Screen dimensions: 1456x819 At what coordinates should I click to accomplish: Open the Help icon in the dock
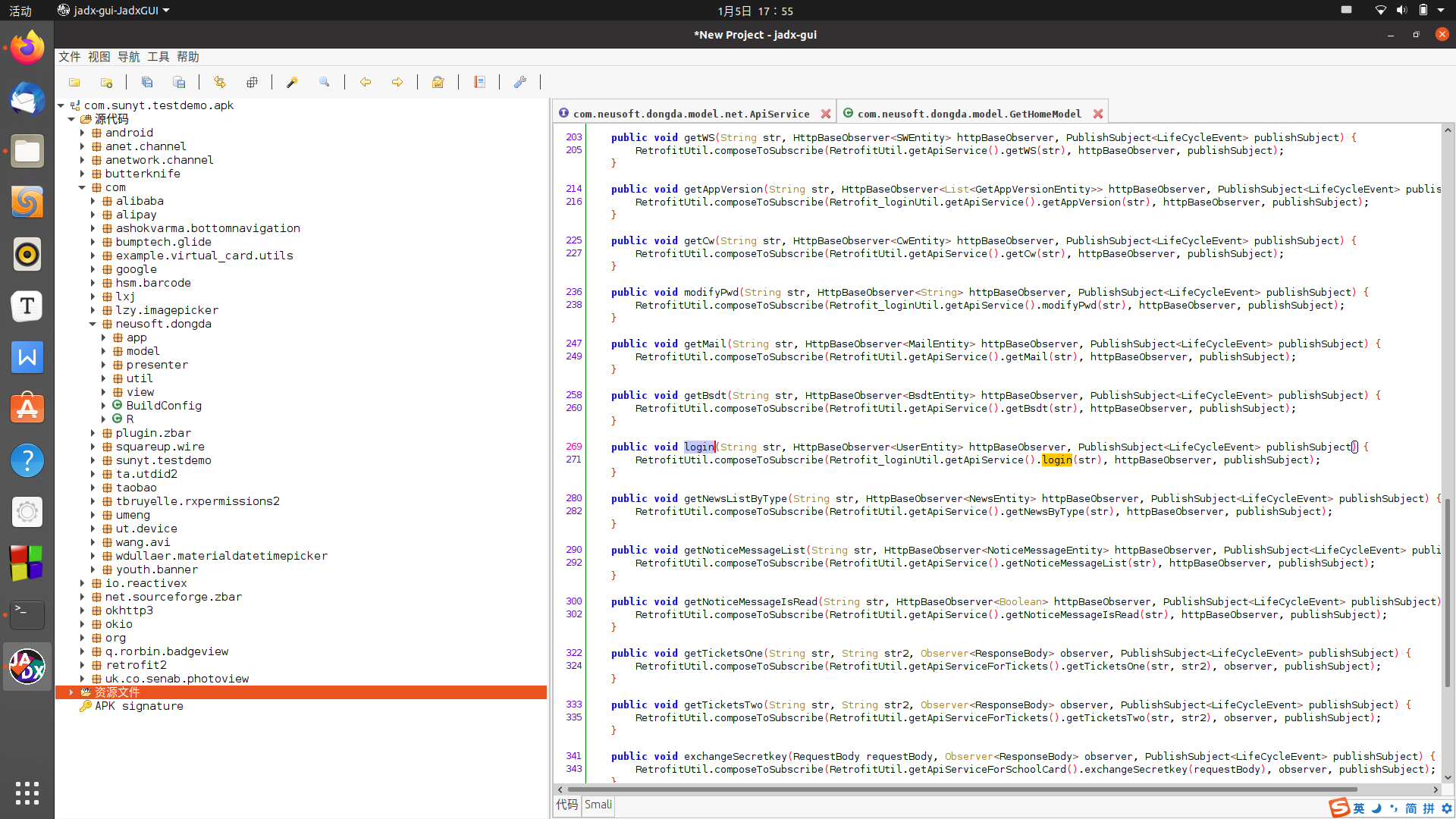tap(27, 460)
